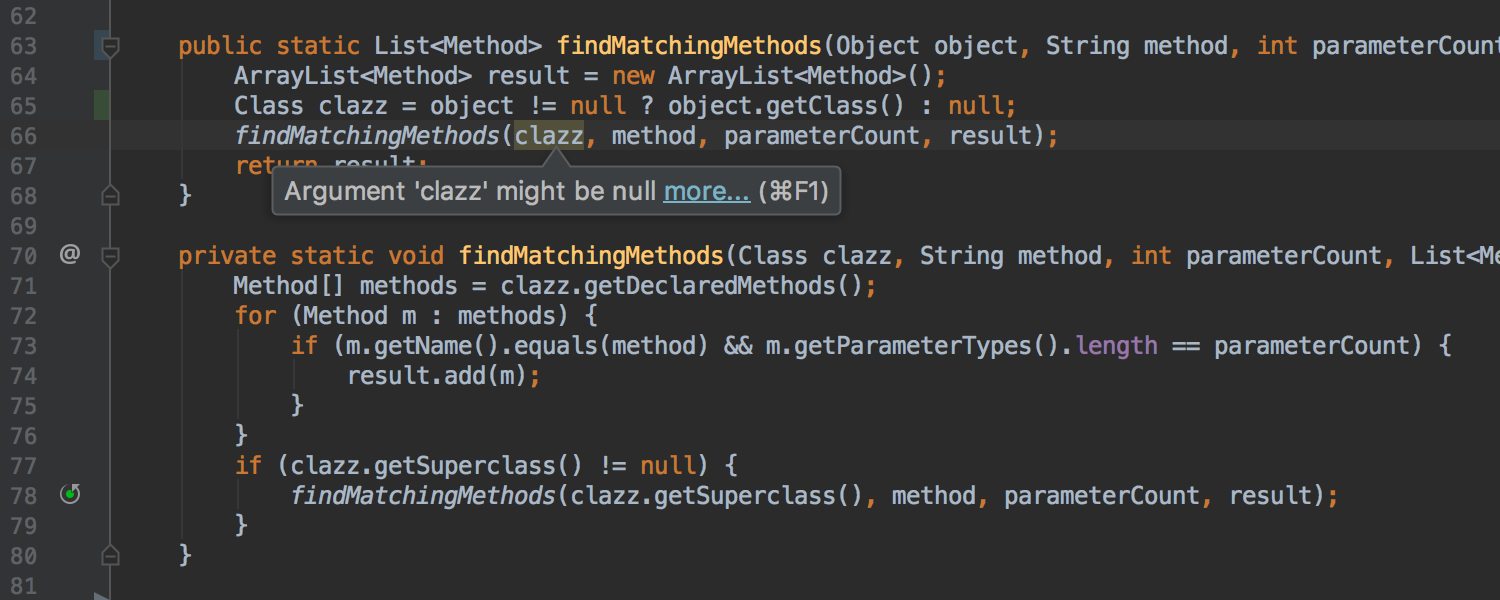Collapse the public findMatchingMethods method at line 63
The height and width of the screenshot is (600, 1500).
pyautogui.click(x=110, y=46)
